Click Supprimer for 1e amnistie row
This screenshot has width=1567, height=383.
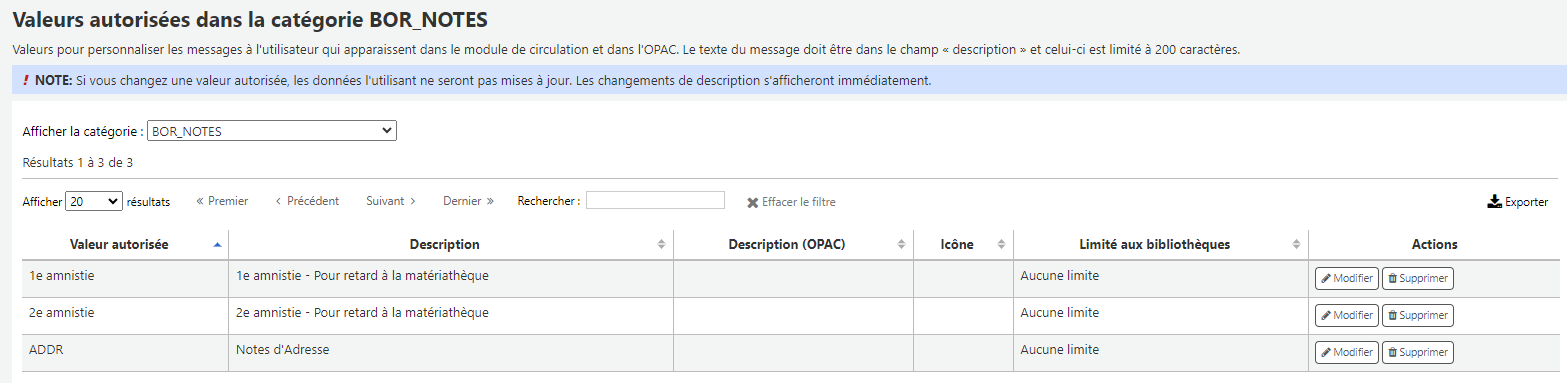pyautogui.click(x=1417, y=278)
